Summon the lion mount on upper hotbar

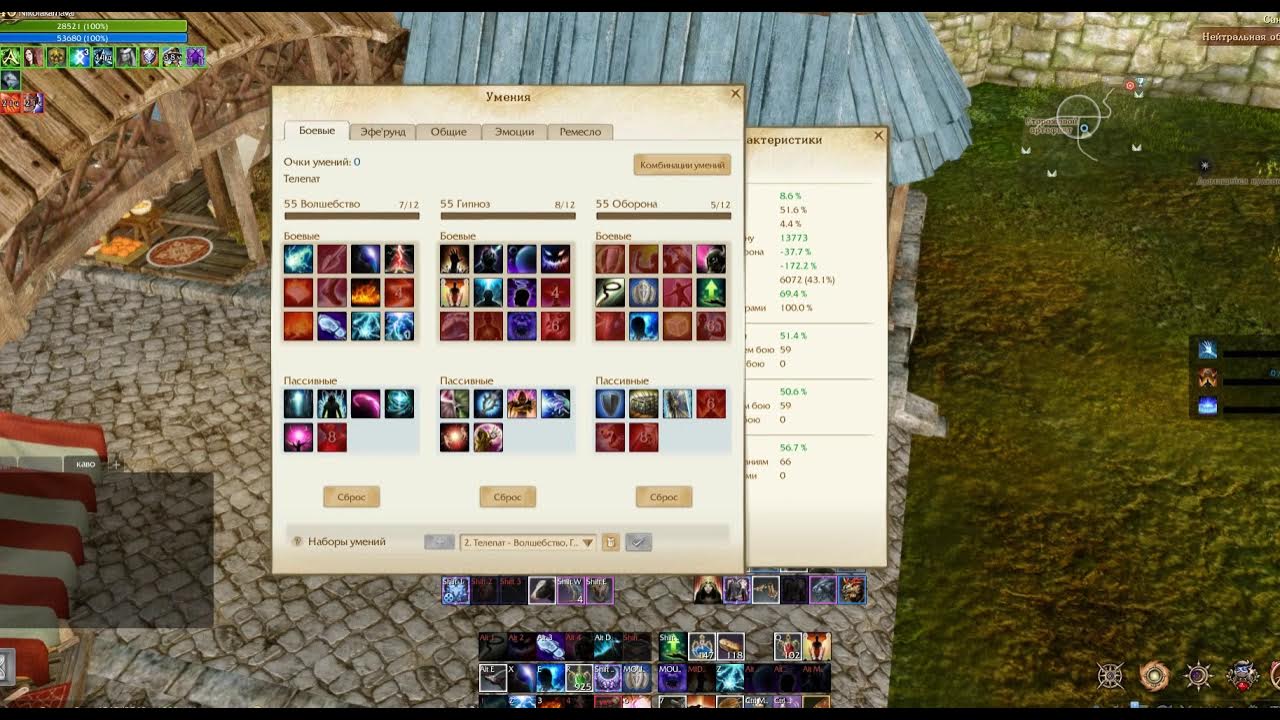pyautogui.click(x=852, y=590)
